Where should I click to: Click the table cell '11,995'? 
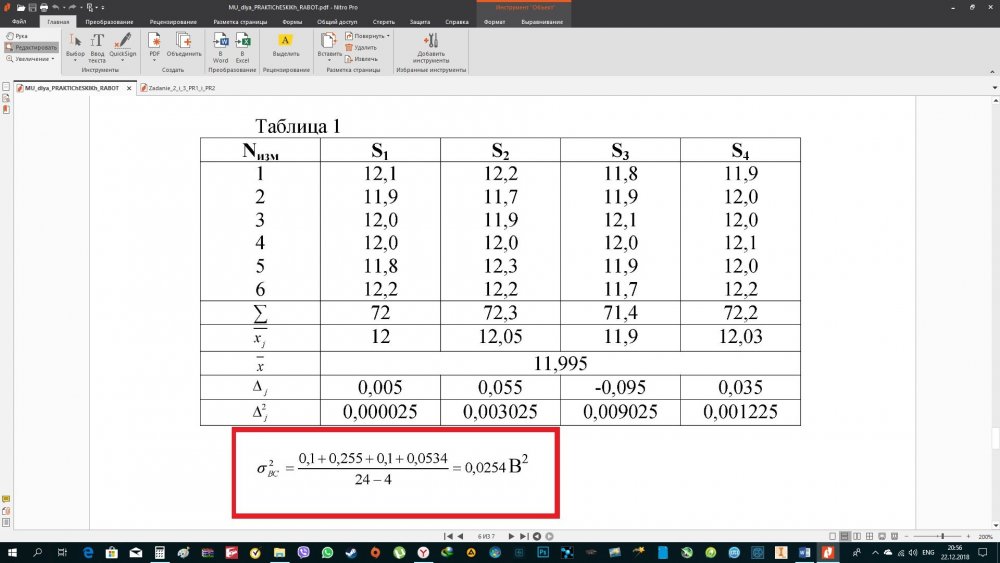click(560, 363)
